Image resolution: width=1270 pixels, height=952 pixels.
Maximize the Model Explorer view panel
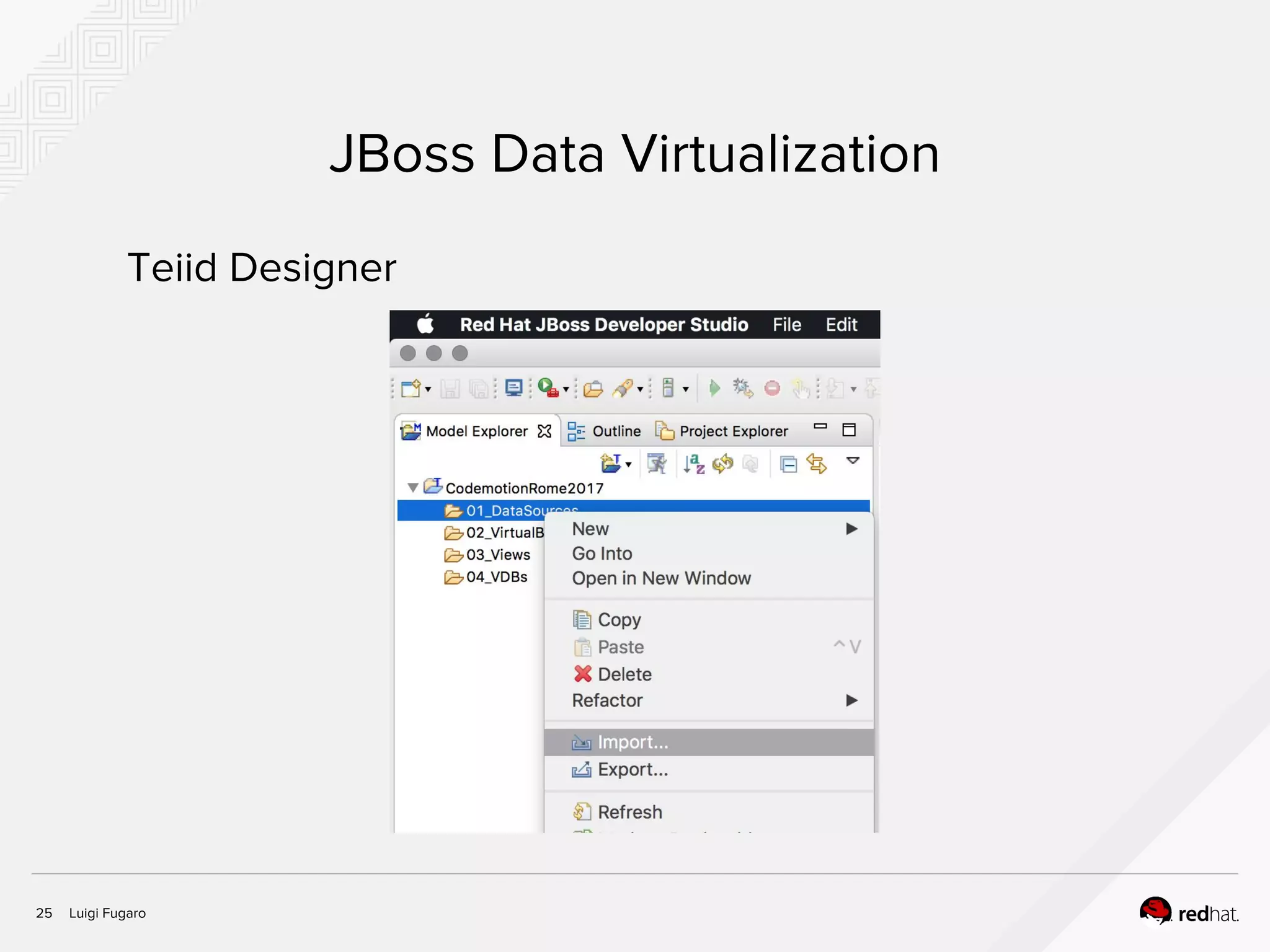tap(849, 430)
